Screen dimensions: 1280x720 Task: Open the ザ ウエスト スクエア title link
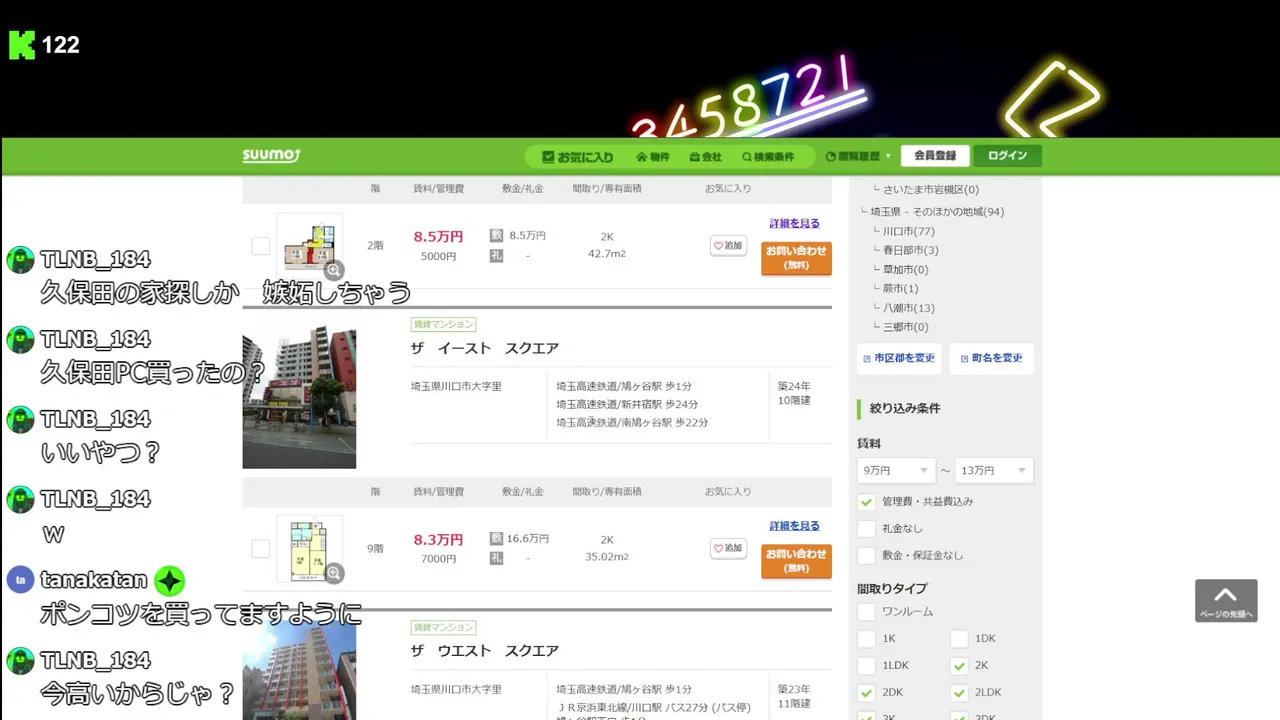485,651
